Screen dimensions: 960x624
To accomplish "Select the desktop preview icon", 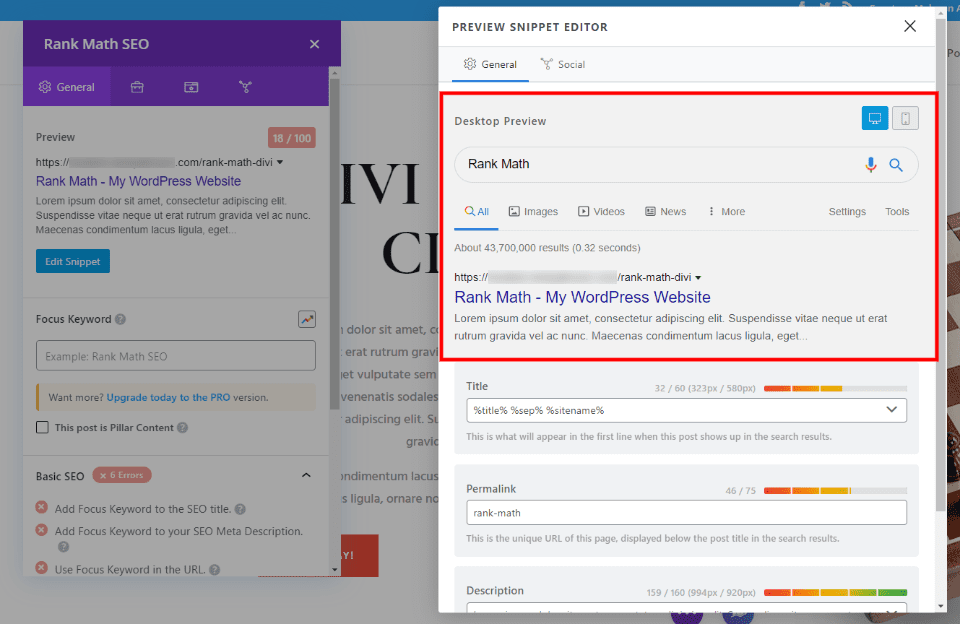I will [875, 117].
